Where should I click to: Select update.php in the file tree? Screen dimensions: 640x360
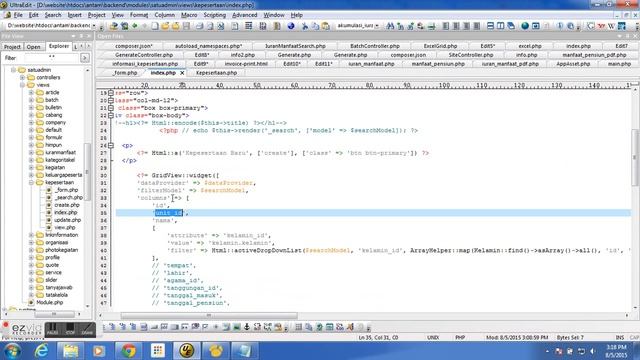[67, 220]
